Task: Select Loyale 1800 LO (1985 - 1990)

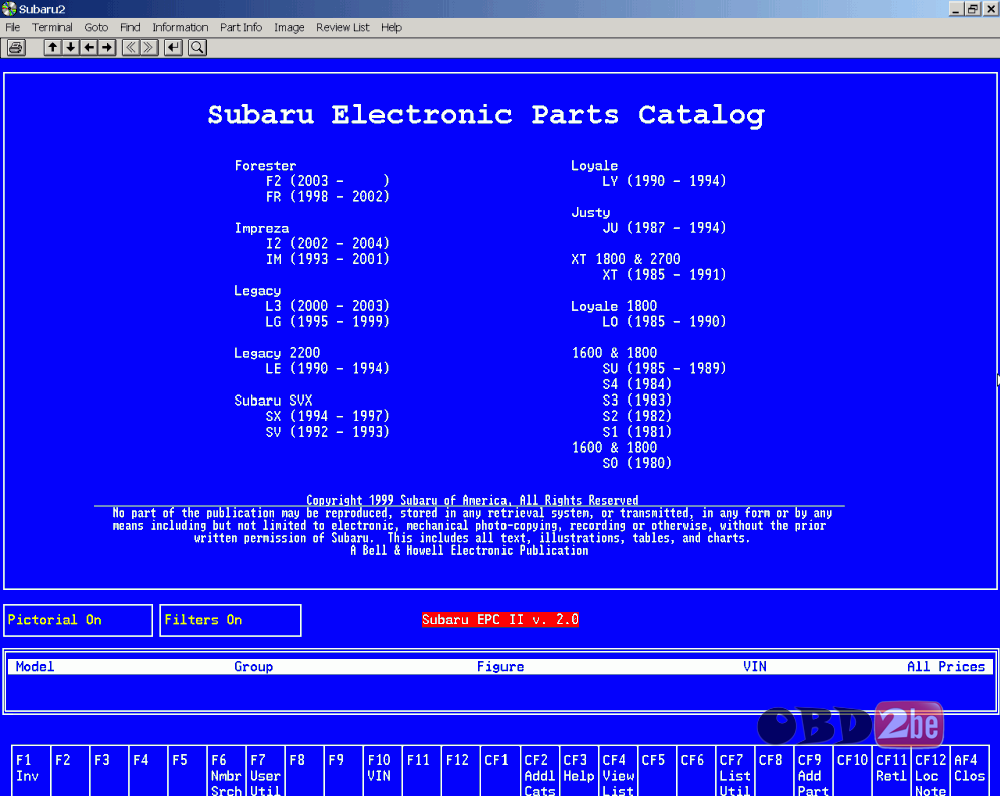Action: [x=665, y=321]
